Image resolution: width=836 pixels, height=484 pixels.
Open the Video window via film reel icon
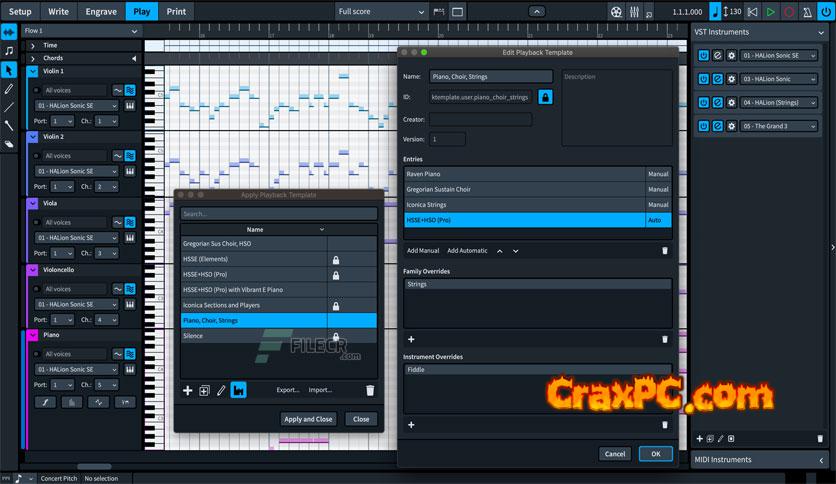[616, 11]
